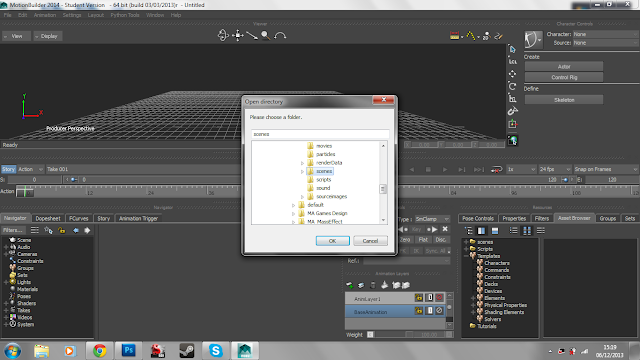Open the Animation menu

click(x=45, y=15)
